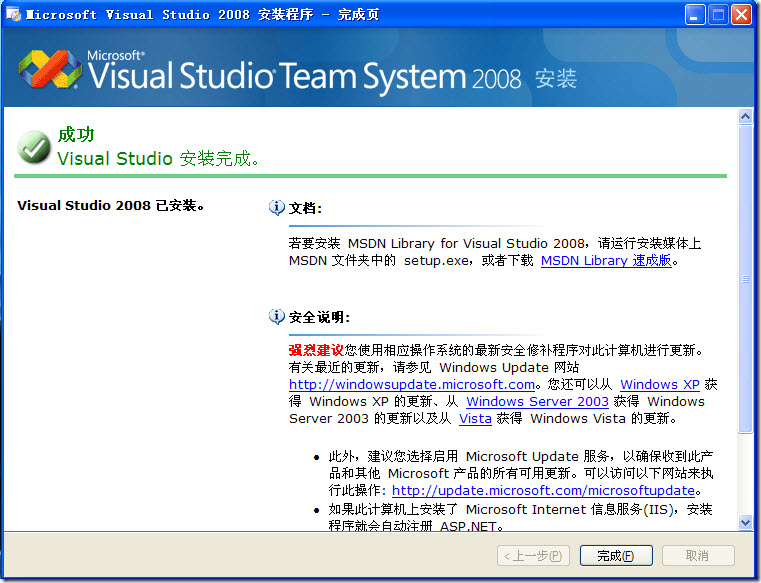
Task: Click the Visual Studio logo in banner
Action: pyautogui.click(x=50, y=69)
